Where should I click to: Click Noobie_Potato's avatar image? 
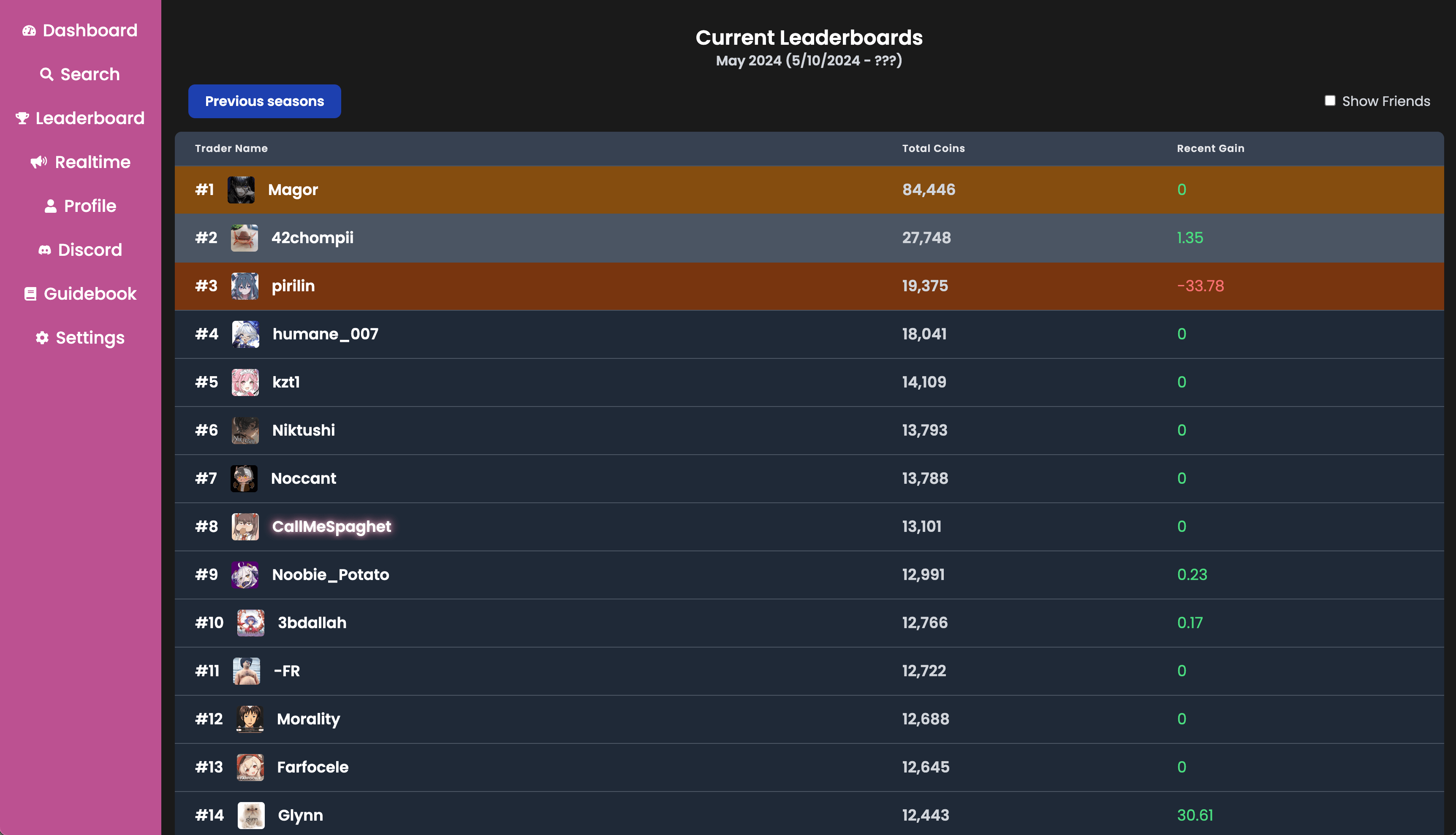coord(244,575)
